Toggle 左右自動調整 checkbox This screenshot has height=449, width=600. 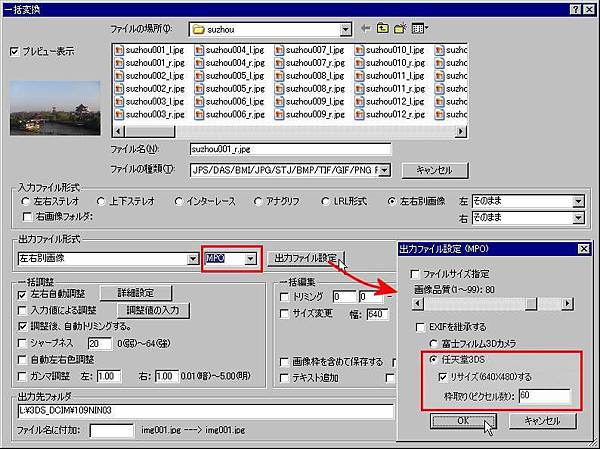click(x=22, y=294)
